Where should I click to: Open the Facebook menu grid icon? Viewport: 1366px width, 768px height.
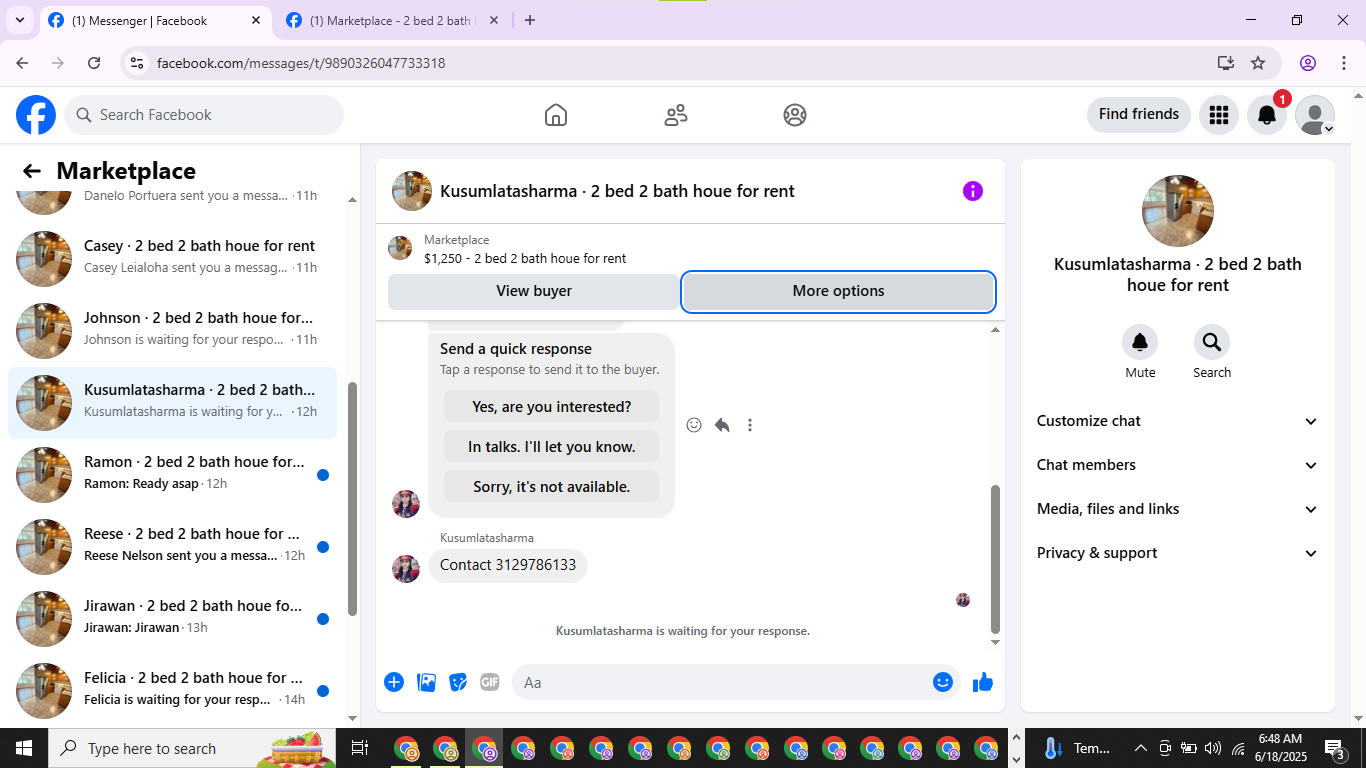click(1219, 115)
